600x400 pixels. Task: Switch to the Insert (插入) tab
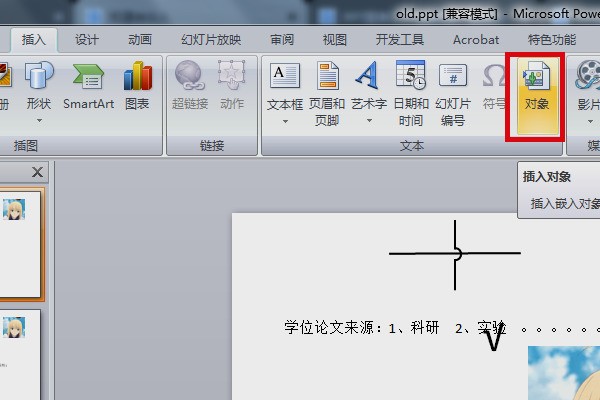tap(34, 40)
